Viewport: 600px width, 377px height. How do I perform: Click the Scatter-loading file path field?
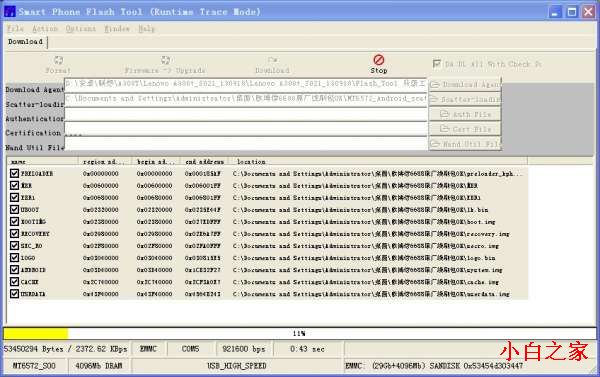click(x=246, y=99)
